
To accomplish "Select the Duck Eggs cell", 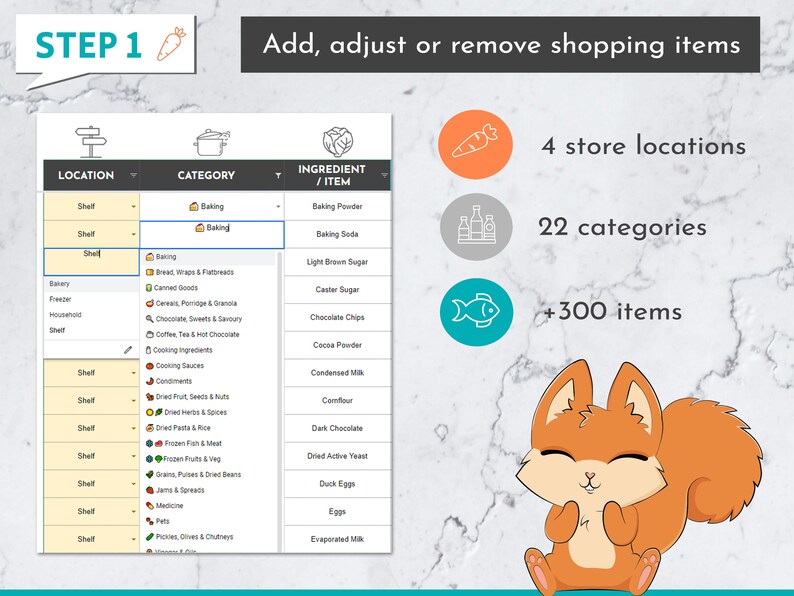I will (338, 484).
